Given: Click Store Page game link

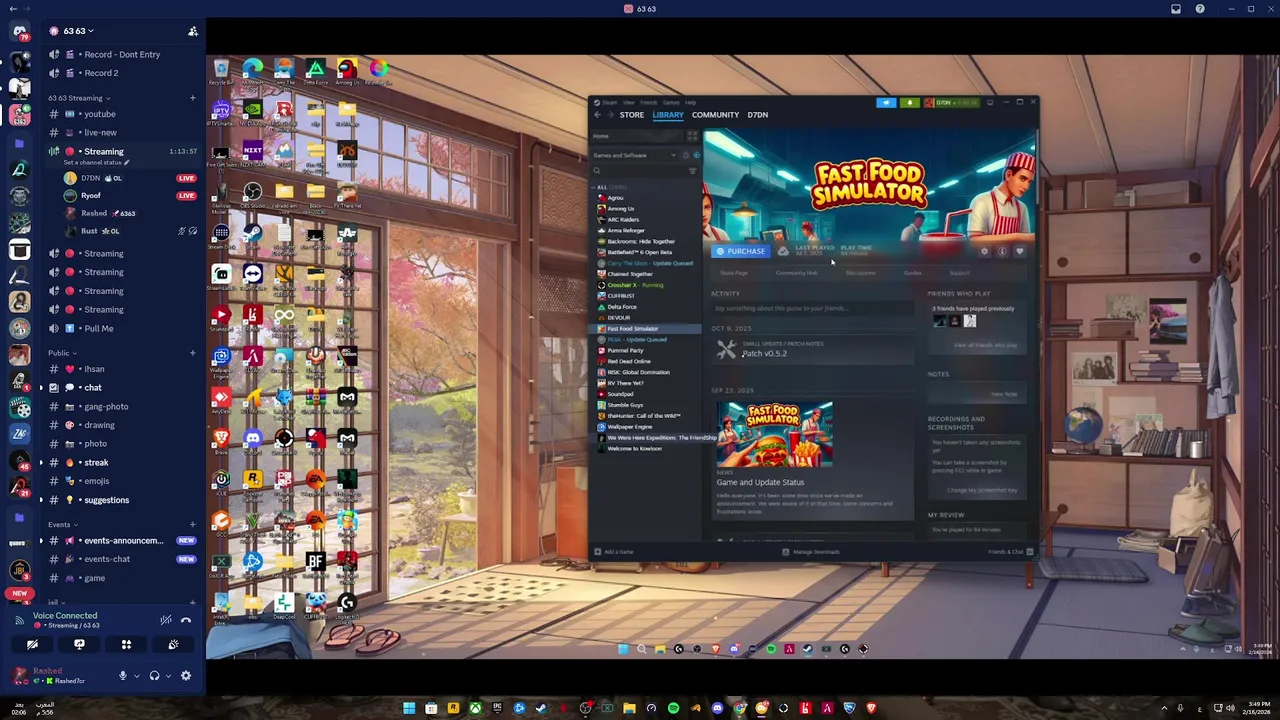Looking at the screenshot, I should [x=733, y=273].
